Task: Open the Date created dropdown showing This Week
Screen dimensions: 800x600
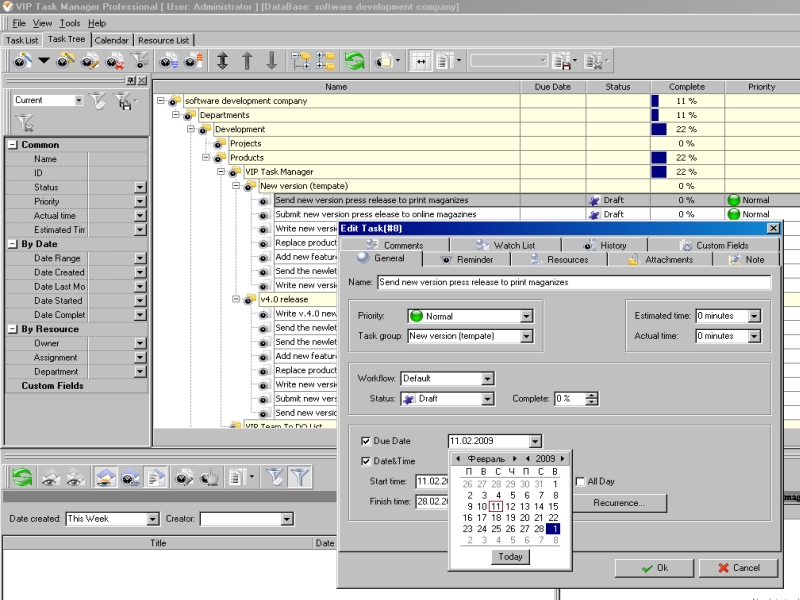Action: pos(152,519)
